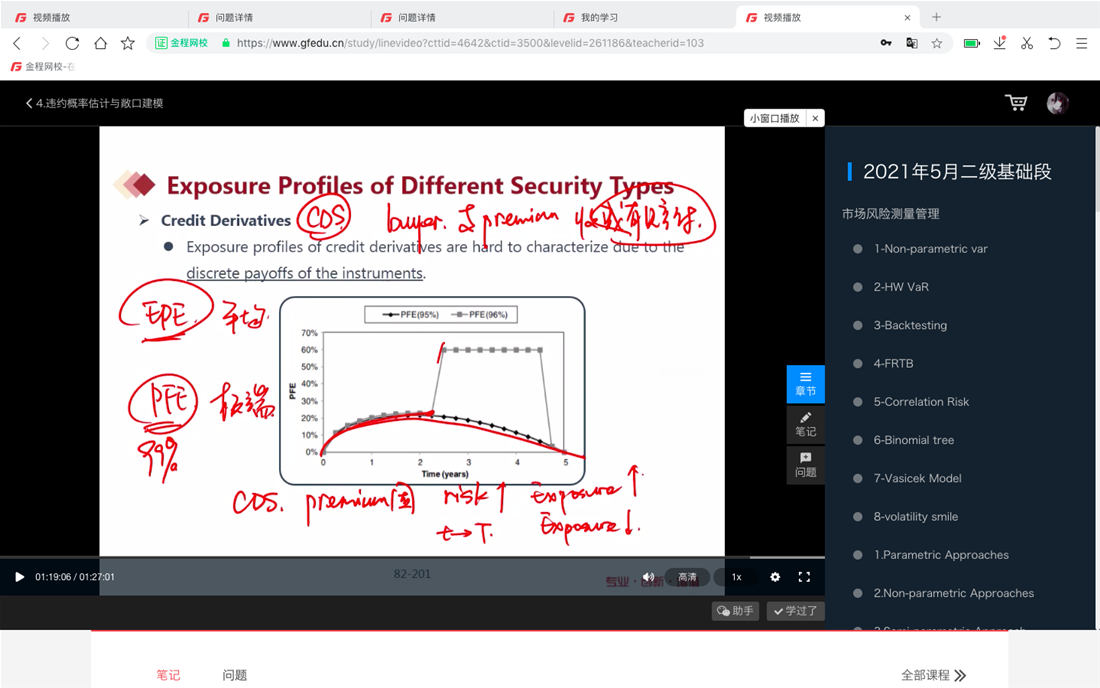Open the shopping cart
1100x688 pixels.
pyautogui.click(x=1016, y=103)
